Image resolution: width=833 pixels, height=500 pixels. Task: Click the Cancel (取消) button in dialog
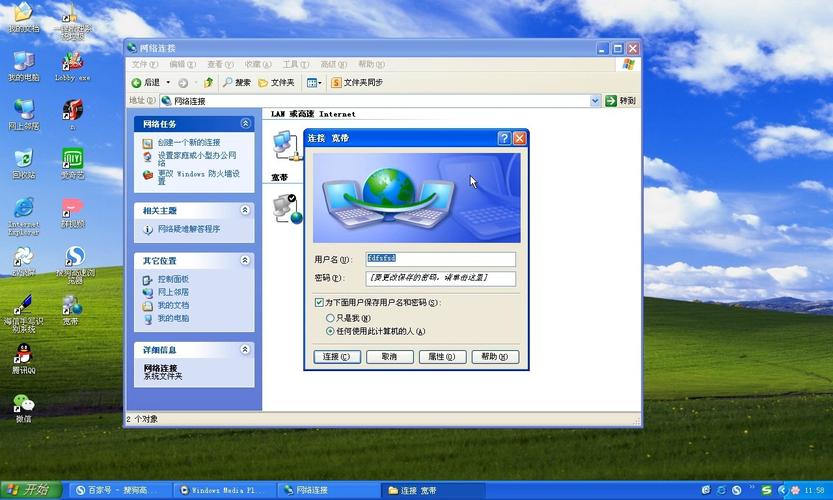[389, 357]
